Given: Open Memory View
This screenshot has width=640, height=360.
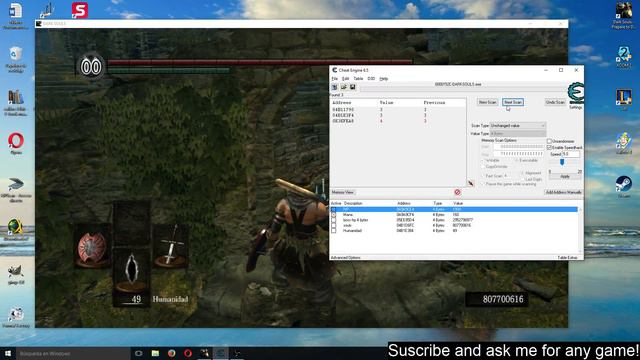Looking at the screenshot, I should click(x=343, y=192).
